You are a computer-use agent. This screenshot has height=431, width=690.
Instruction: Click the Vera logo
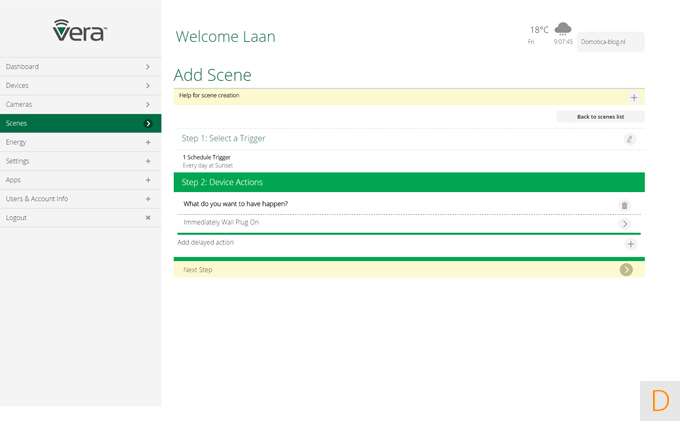(80, 31)
